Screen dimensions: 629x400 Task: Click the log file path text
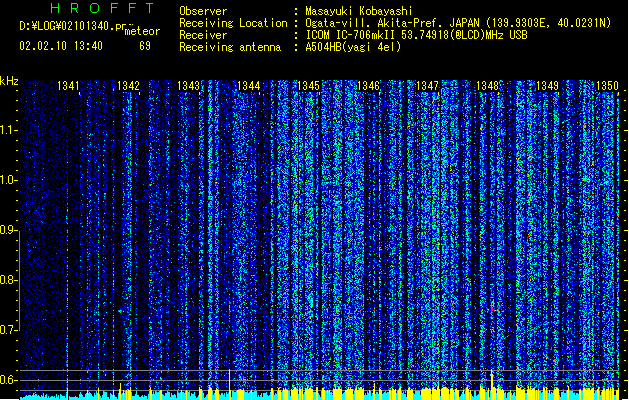coord(72,26)
